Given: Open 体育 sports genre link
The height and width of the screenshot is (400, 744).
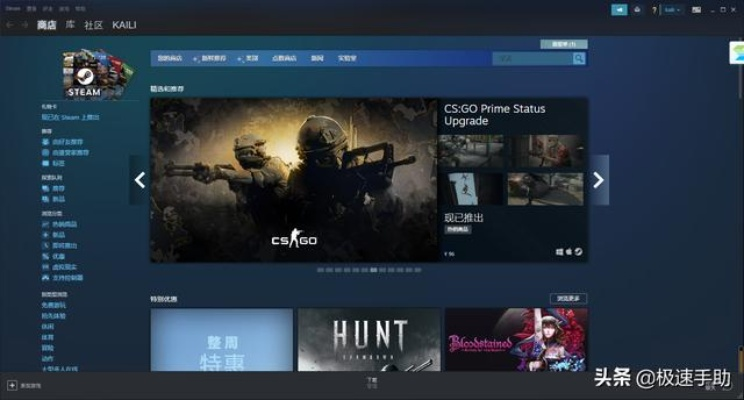Looking at the screenshot, I should (x=47, y=337).
